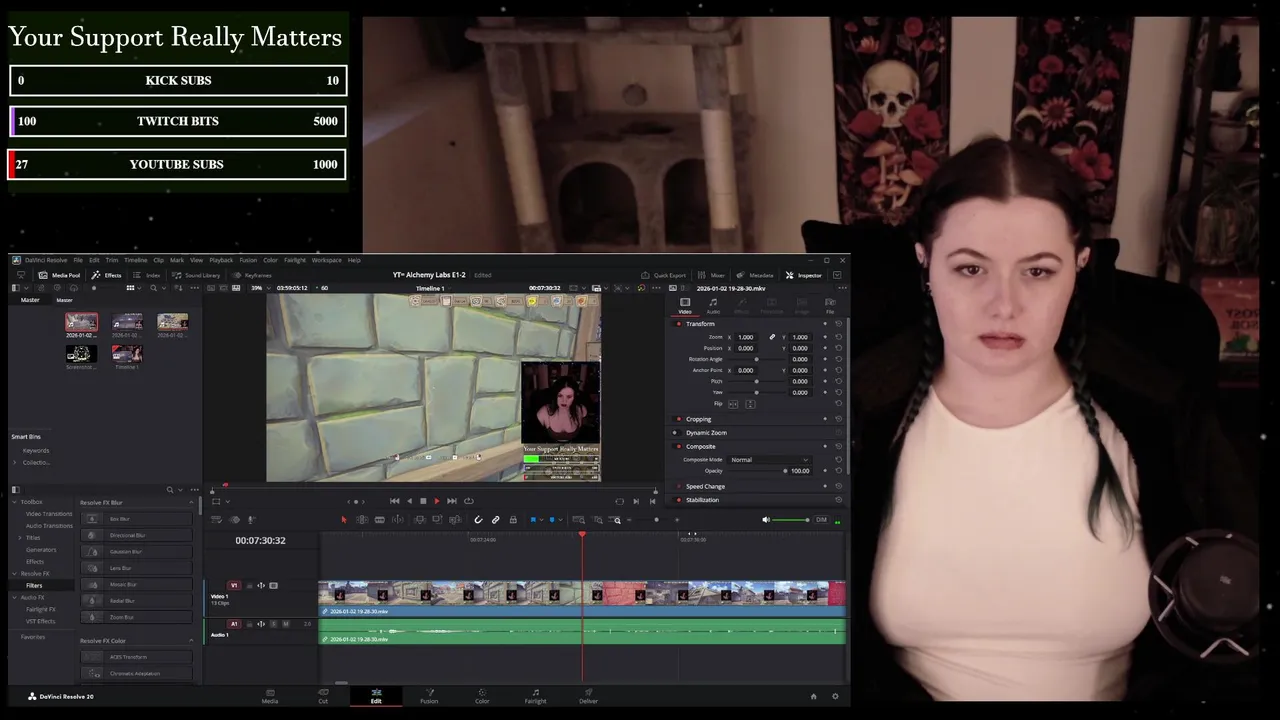The image size is (1280, 720).
Task: Select the Timeline 1 thumbnail in Media Pool
Action: [x=127, y=355]
